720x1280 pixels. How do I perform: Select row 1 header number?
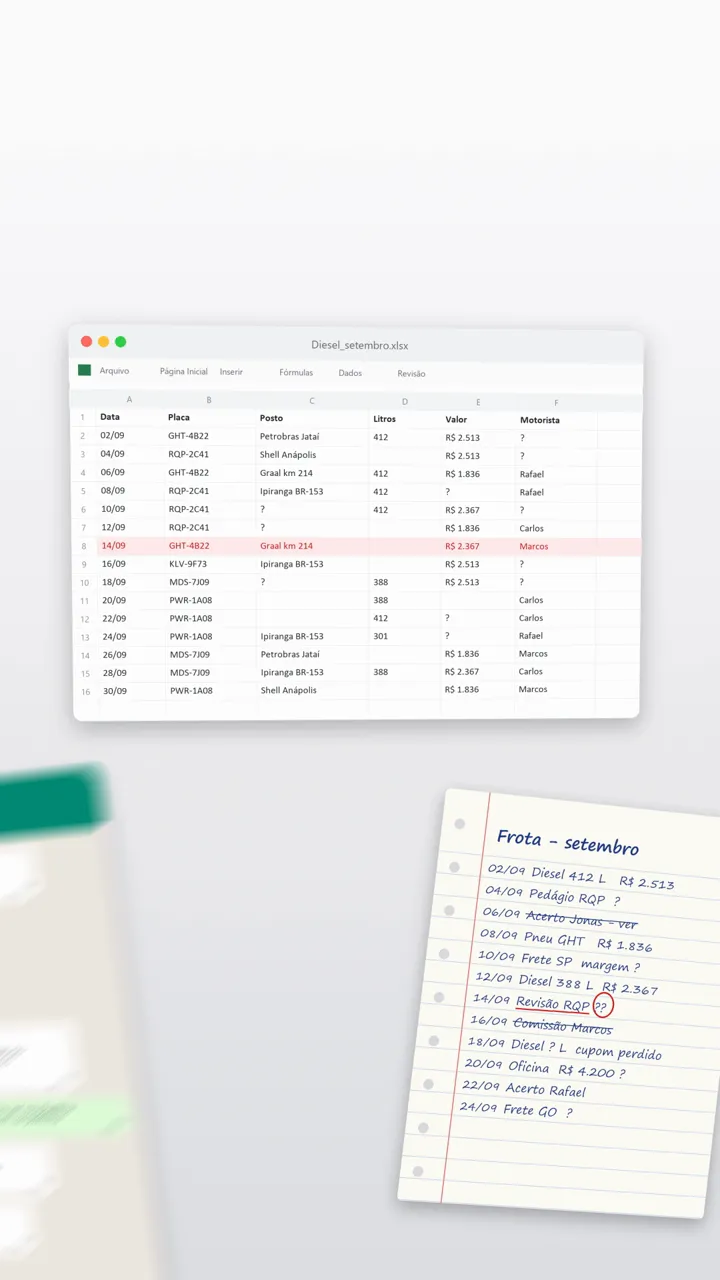83,417
